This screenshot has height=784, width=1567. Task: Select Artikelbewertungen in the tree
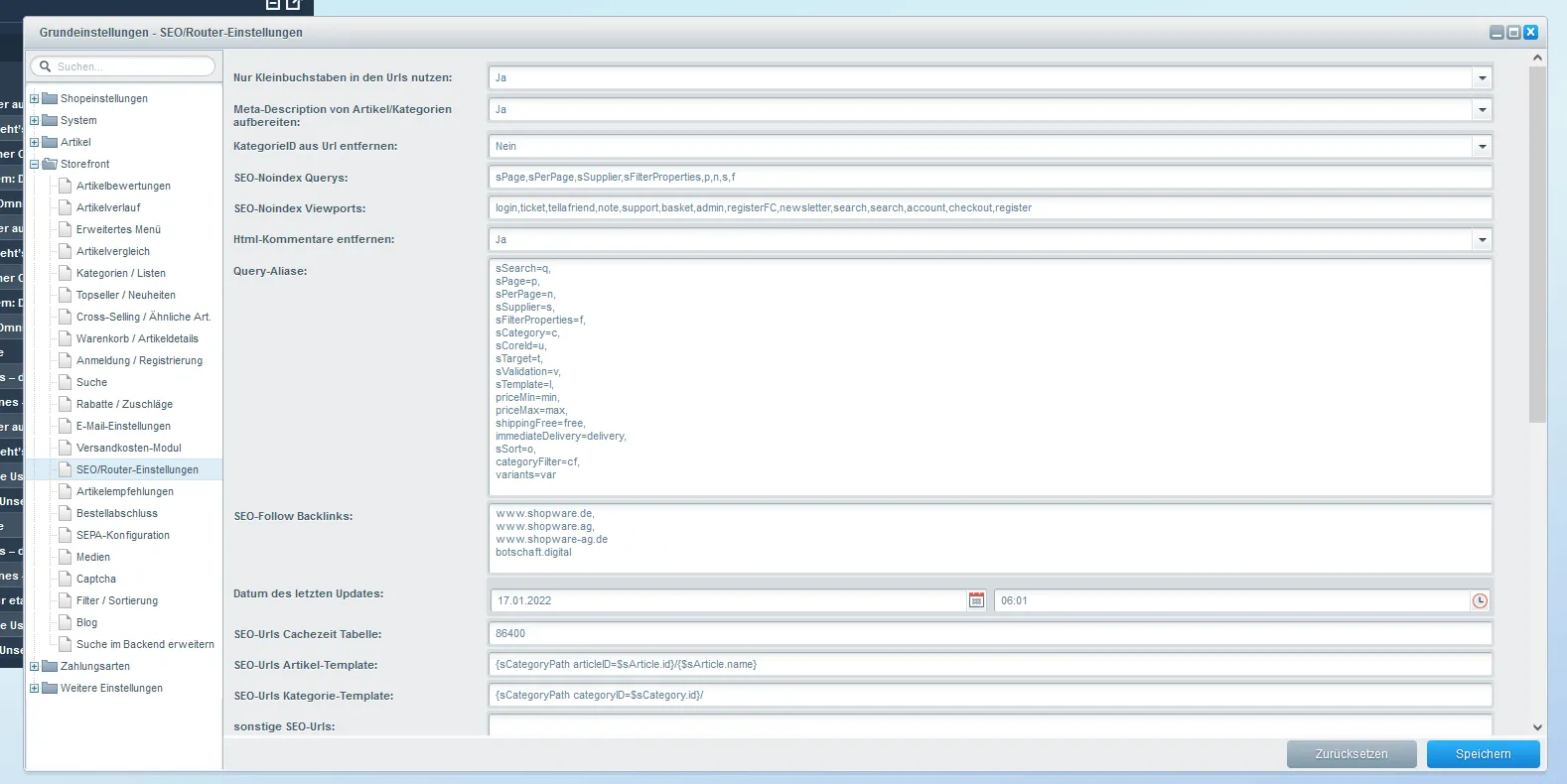click(x=123, y=186)
